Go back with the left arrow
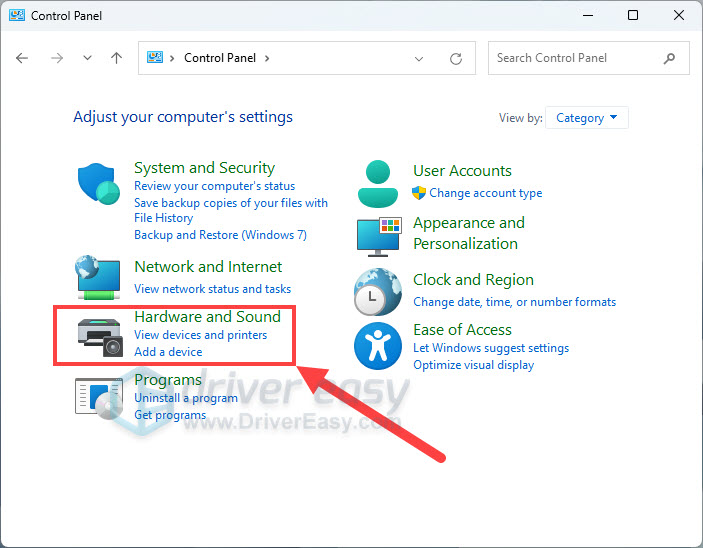The height and width of the screenshot is (548, 703). coord(22,58)
